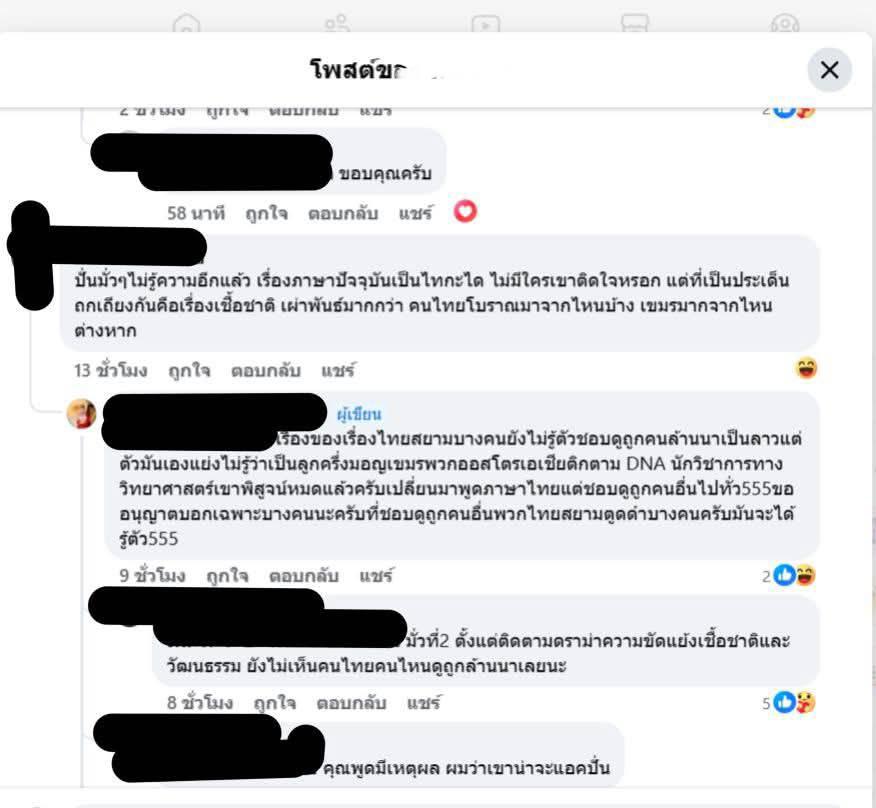Click the heart reaction on 58-minute comment
This screenshot has width=876, height=808.
click(465, 212)
